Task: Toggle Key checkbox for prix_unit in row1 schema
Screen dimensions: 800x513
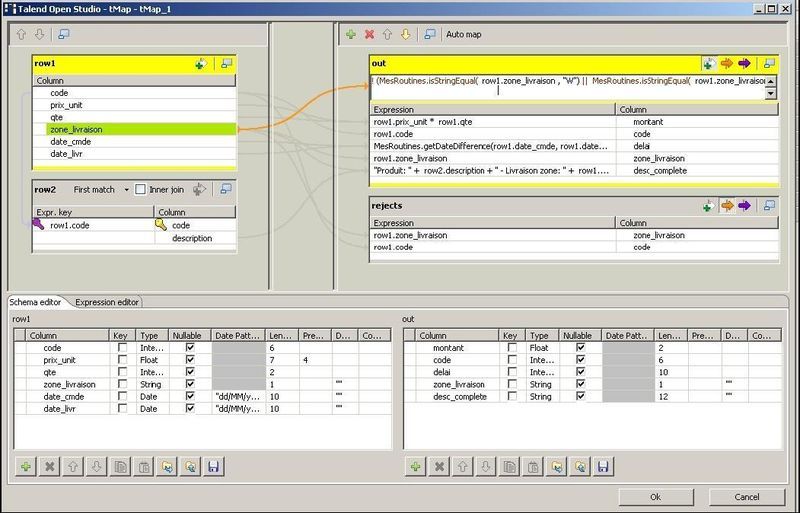Action: point(122,358)
